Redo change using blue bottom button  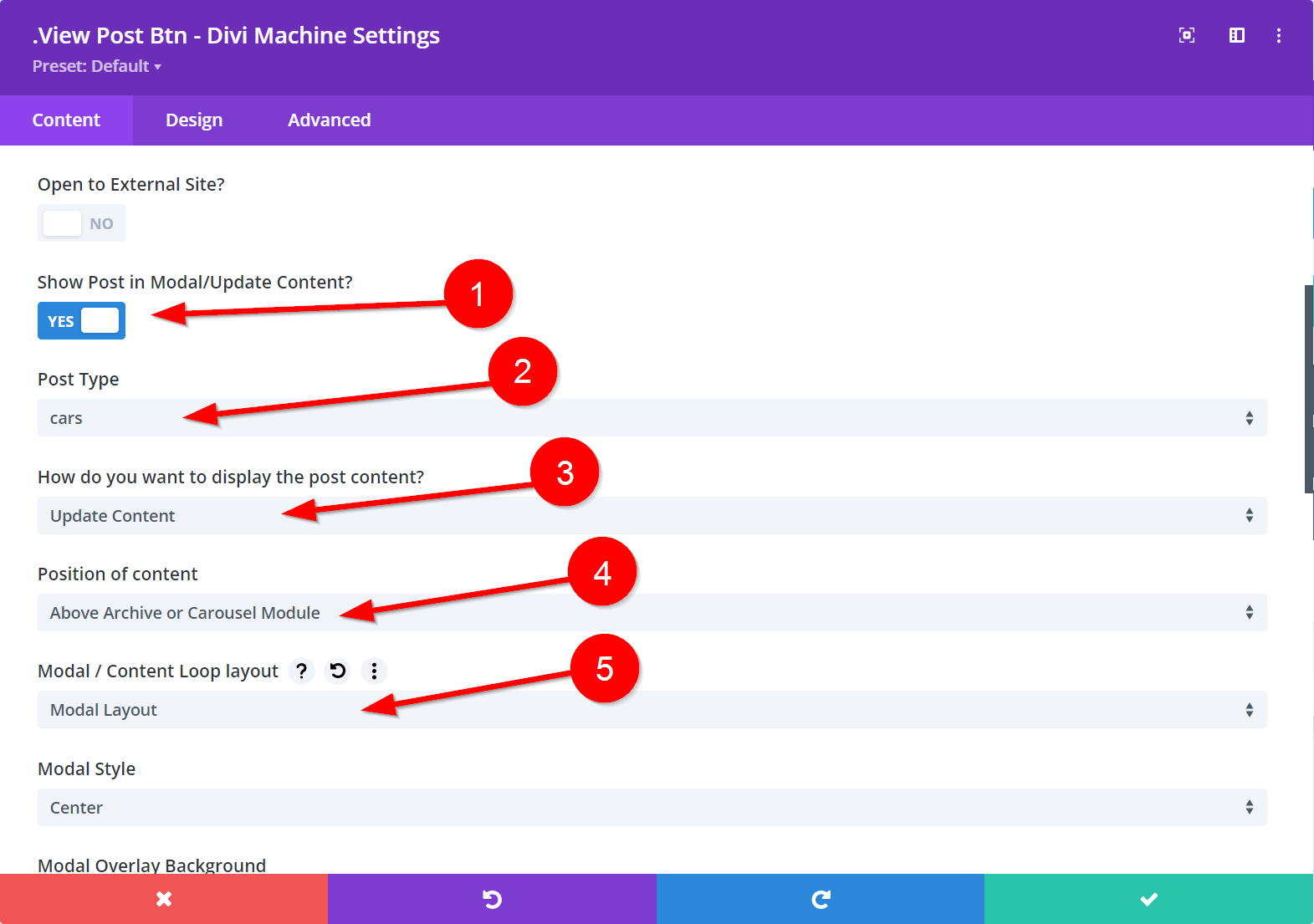pyautogui.click(x=821, y=899)
